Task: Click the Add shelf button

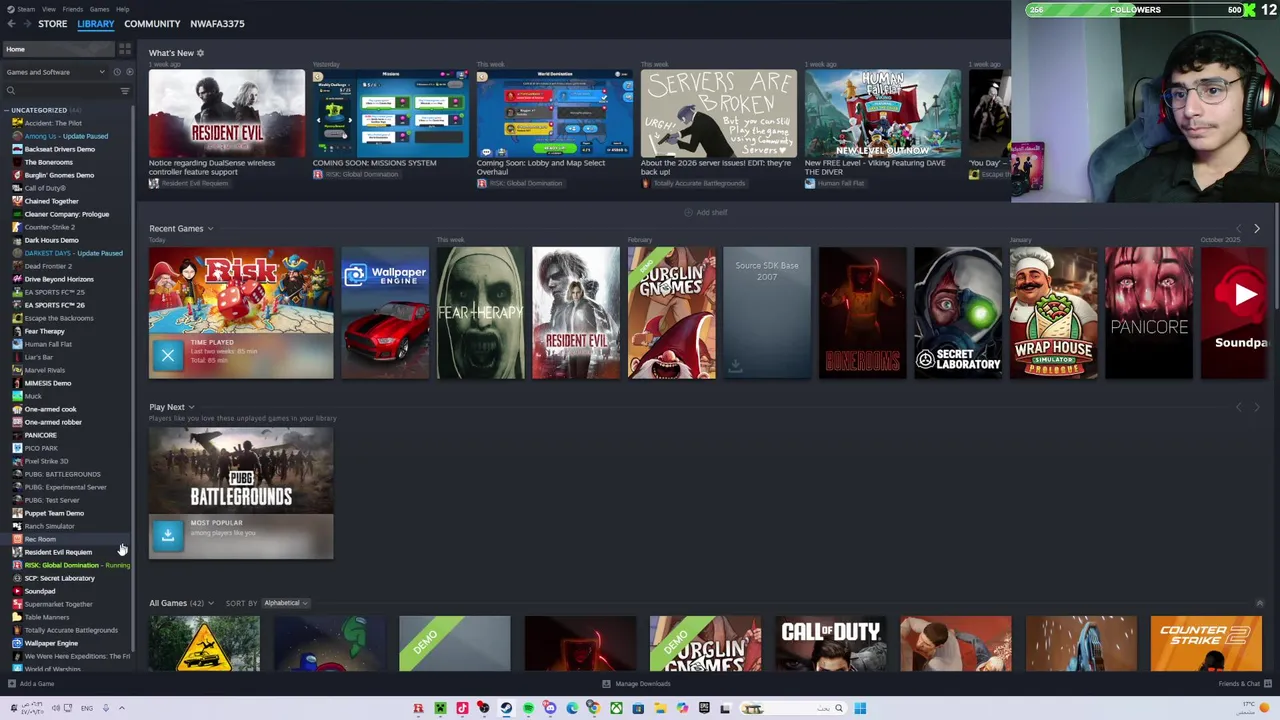Action: tap(707, 212)
